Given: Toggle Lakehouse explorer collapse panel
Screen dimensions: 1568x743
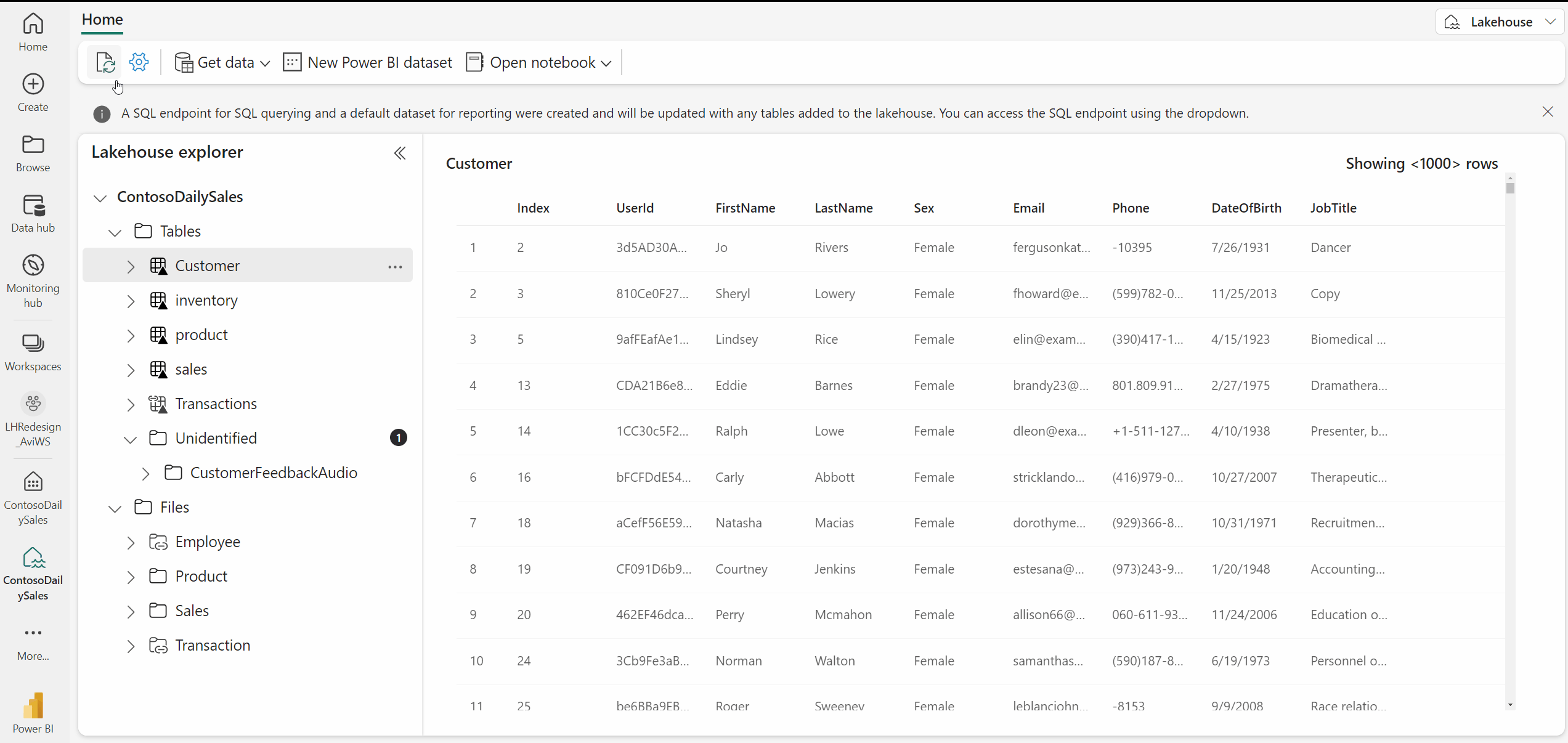Looking at the screenshot, I should pos(400,153).
